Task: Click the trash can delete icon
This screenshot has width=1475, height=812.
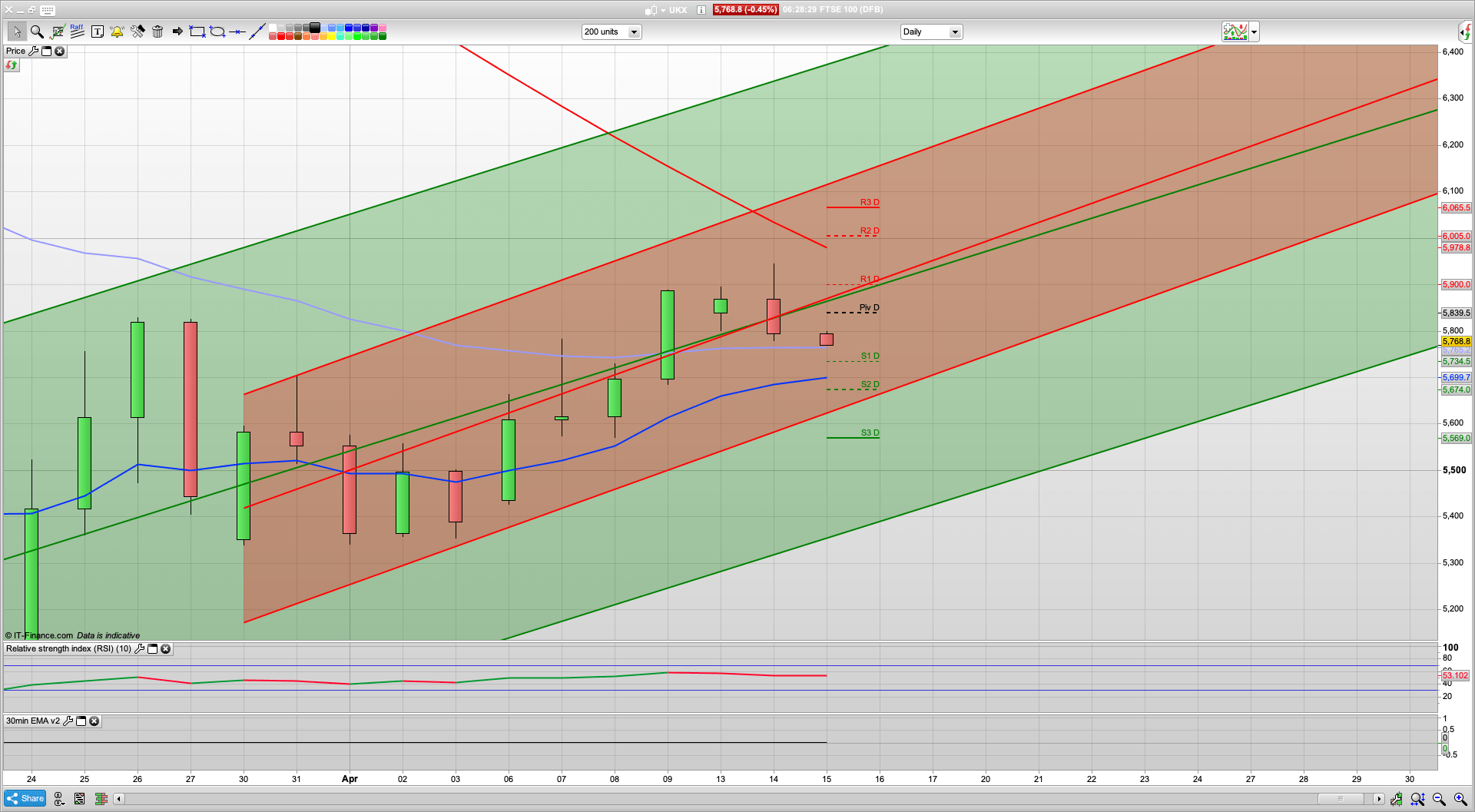Action: coord(157,31)
